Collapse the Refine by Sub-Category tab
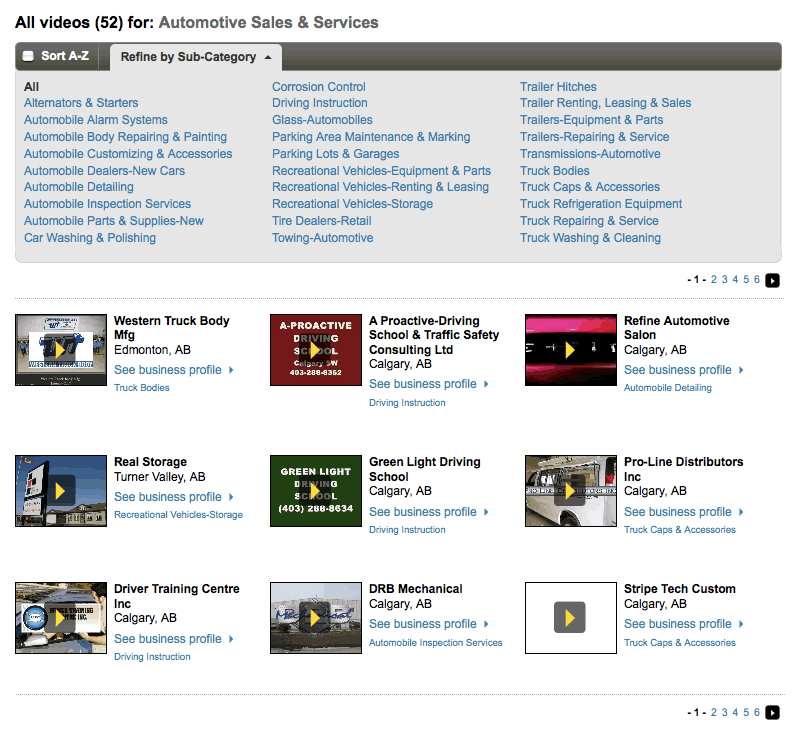This screenshot has width=793, height=731. (x=196, y=57)
